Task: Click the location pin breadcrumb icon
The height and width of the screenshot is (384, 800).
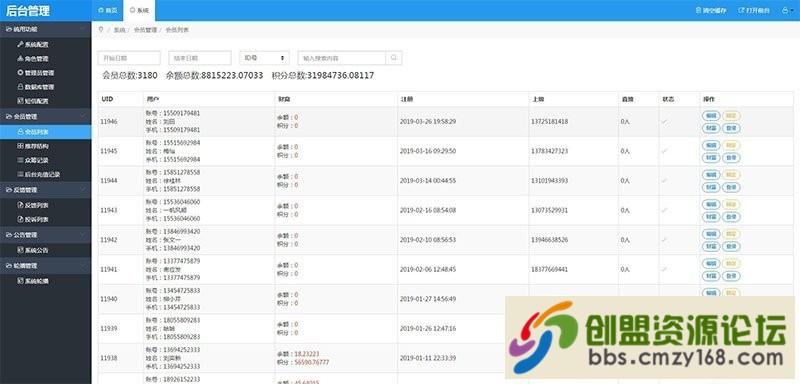Action: tap(101, 30)
